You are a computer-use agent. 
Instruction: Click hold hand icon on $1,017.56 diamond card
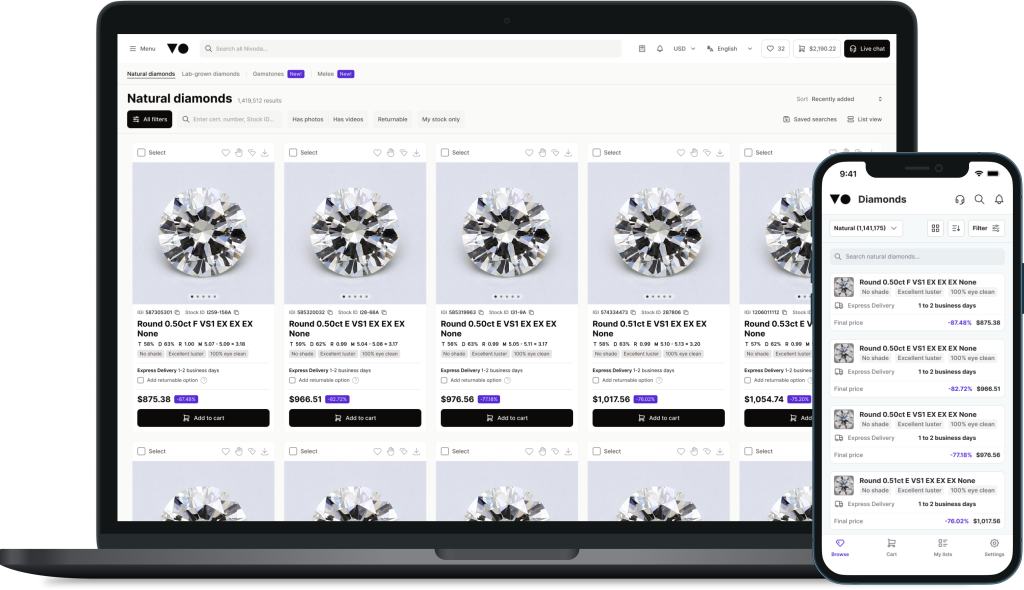tap(694, 152)
